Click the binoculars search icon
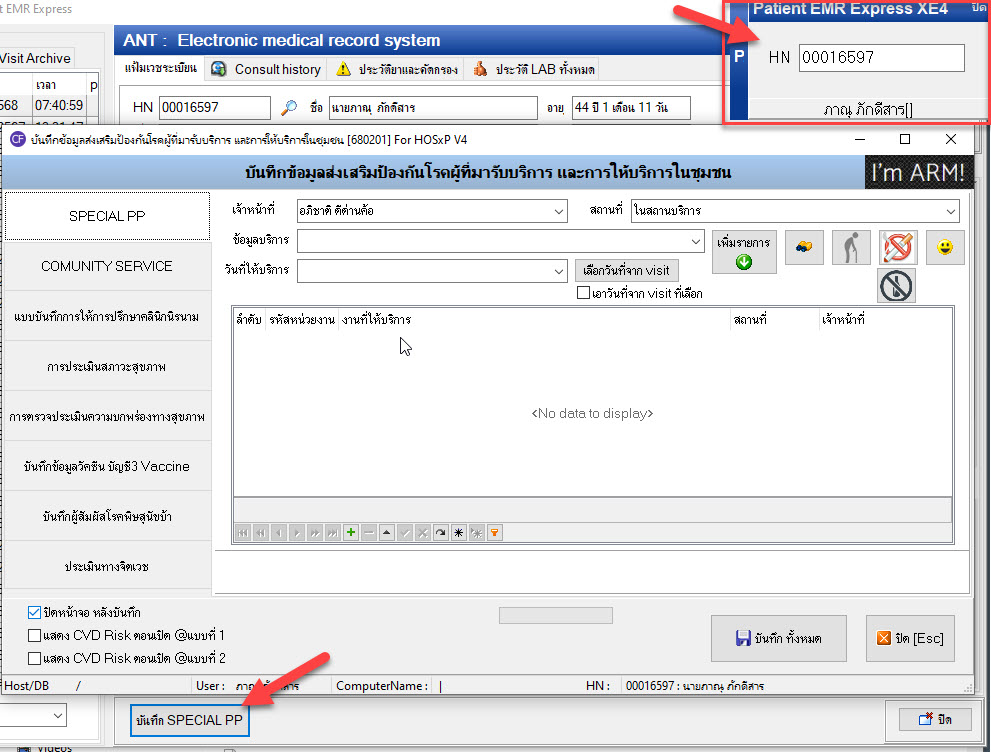The height and width of the screenshot is (752, 991). pyautogui.click(x=804, y=247)
